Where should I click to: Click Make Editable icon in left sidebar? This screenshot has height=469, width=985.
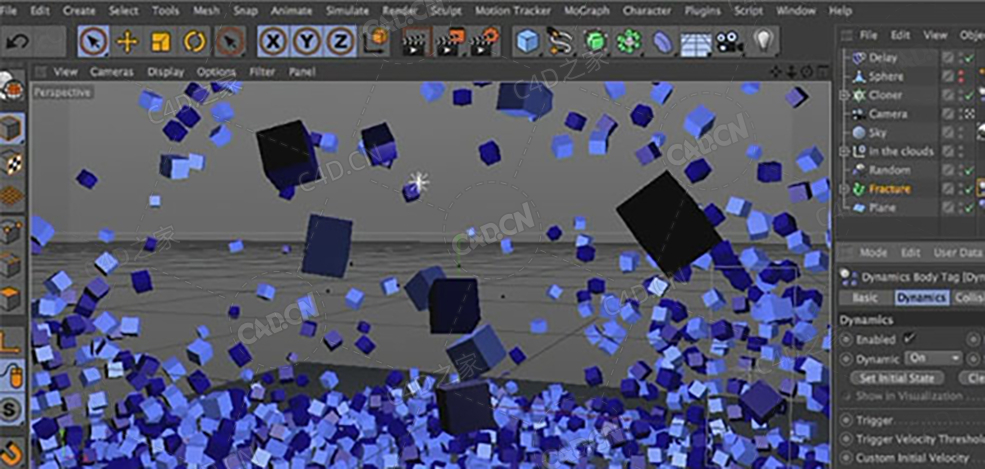click(12, 89)
